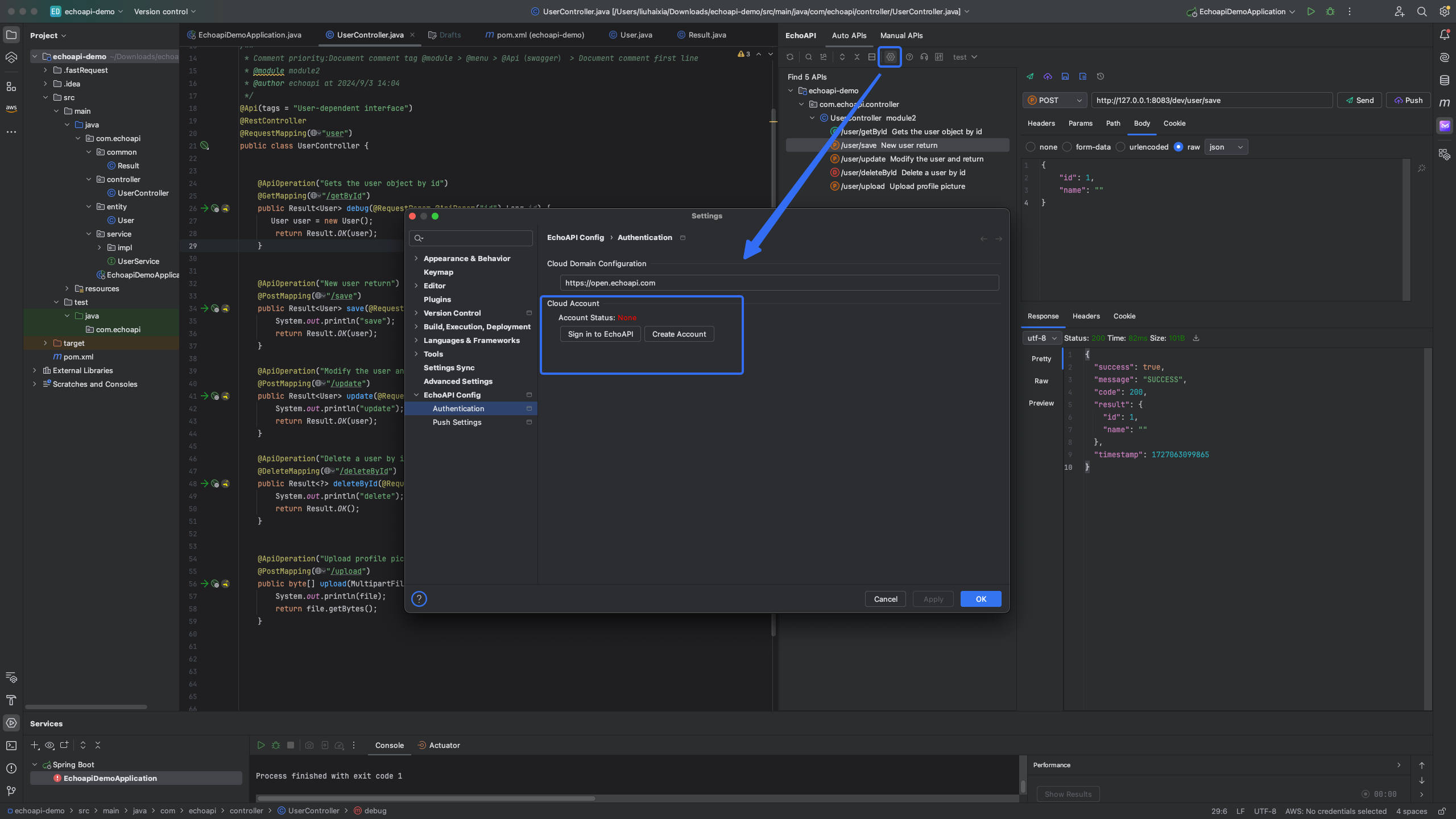Screen dimensions: 1456x819
Task: Select the 'form-data' body type radio button
Action: (x=1067, y=147)
